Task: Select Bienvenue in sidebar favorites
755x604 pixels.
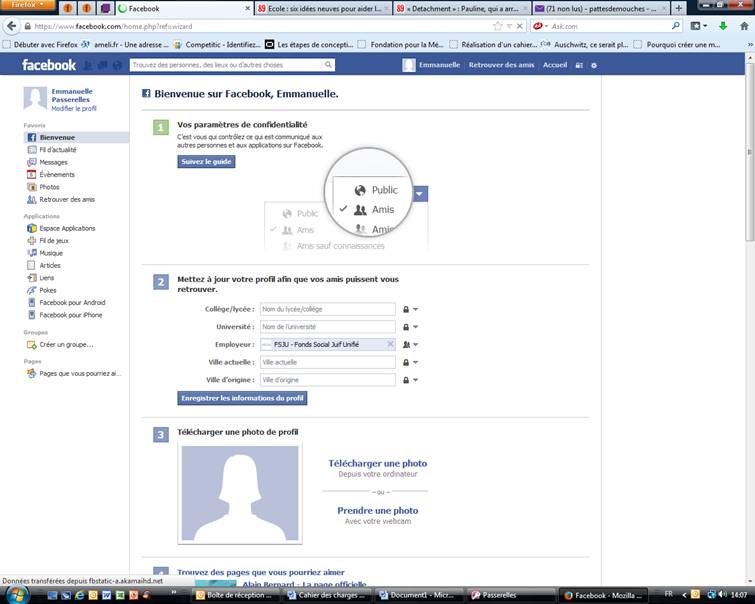Action: 77,137
